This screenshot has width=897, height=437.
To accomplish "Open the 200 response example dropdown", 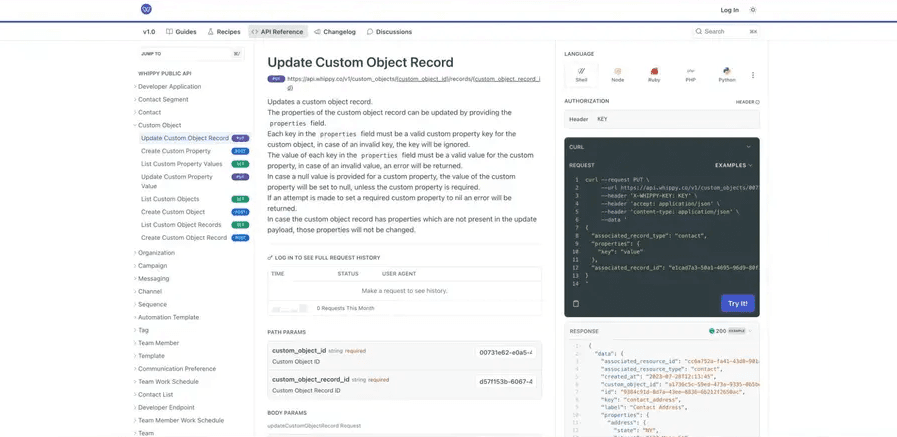I will 731,331.
